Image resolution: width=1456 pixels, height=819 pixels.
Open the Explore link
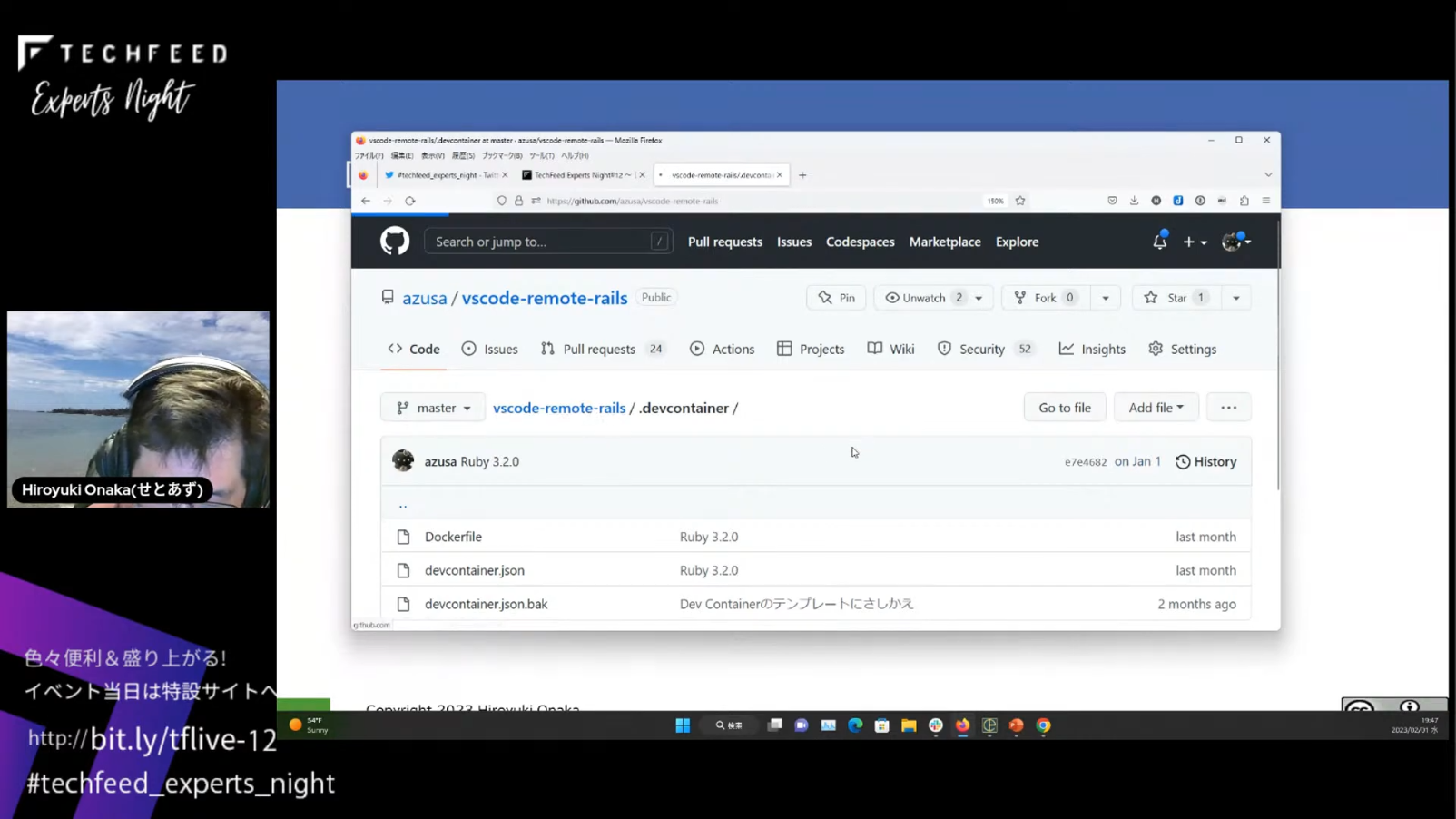[1017, 242]
